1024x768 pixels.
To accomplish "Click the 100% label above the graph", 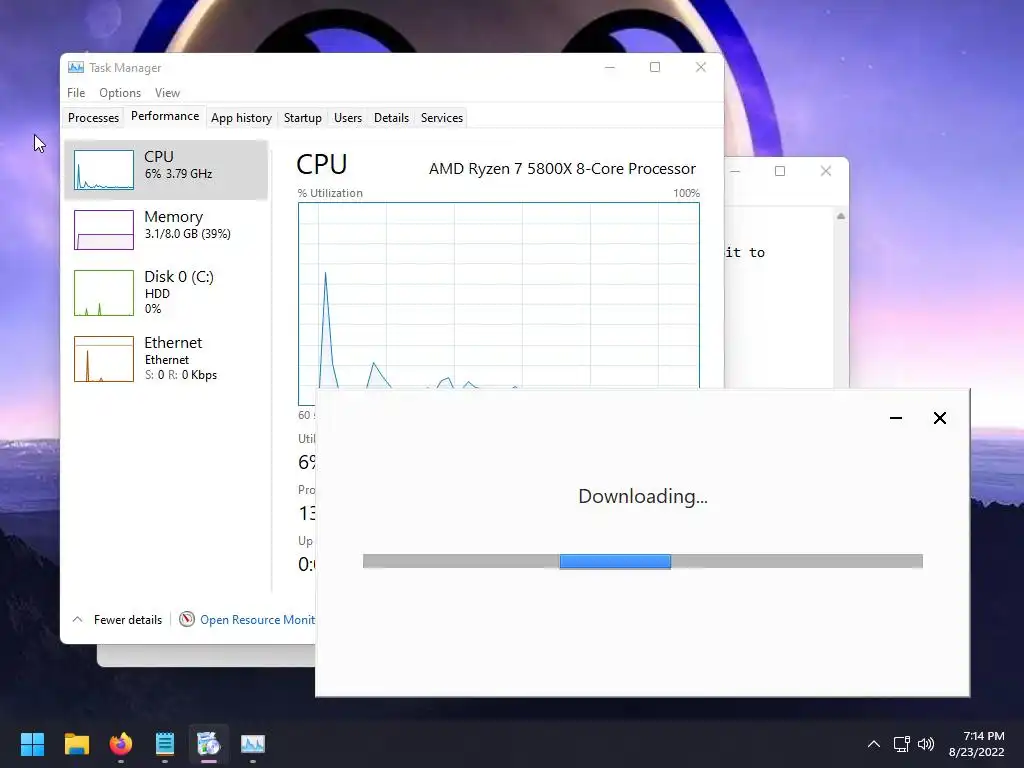I will (686, 193).
